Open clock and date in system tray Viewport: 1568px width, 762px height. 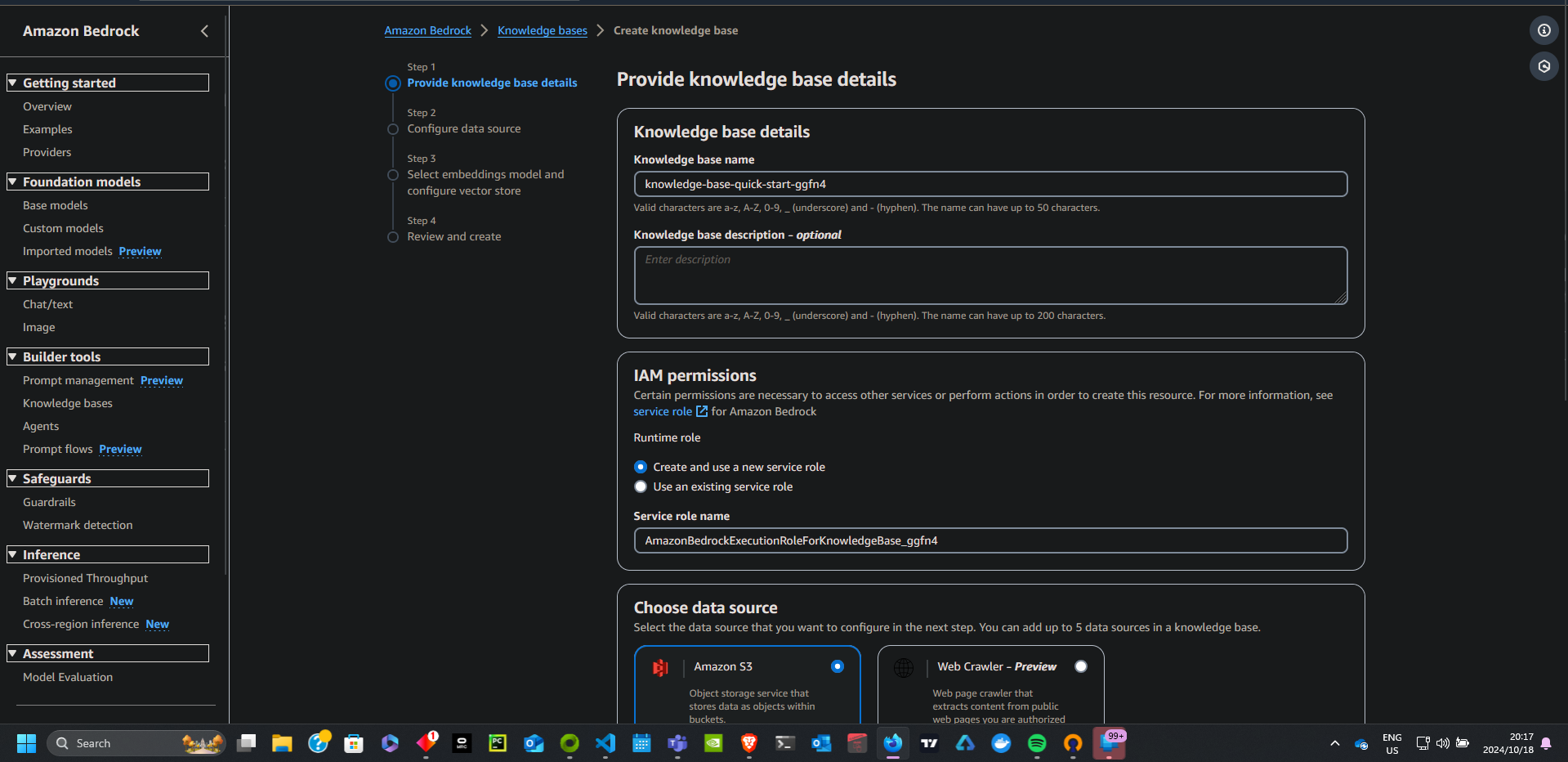tap(1508, 743)
